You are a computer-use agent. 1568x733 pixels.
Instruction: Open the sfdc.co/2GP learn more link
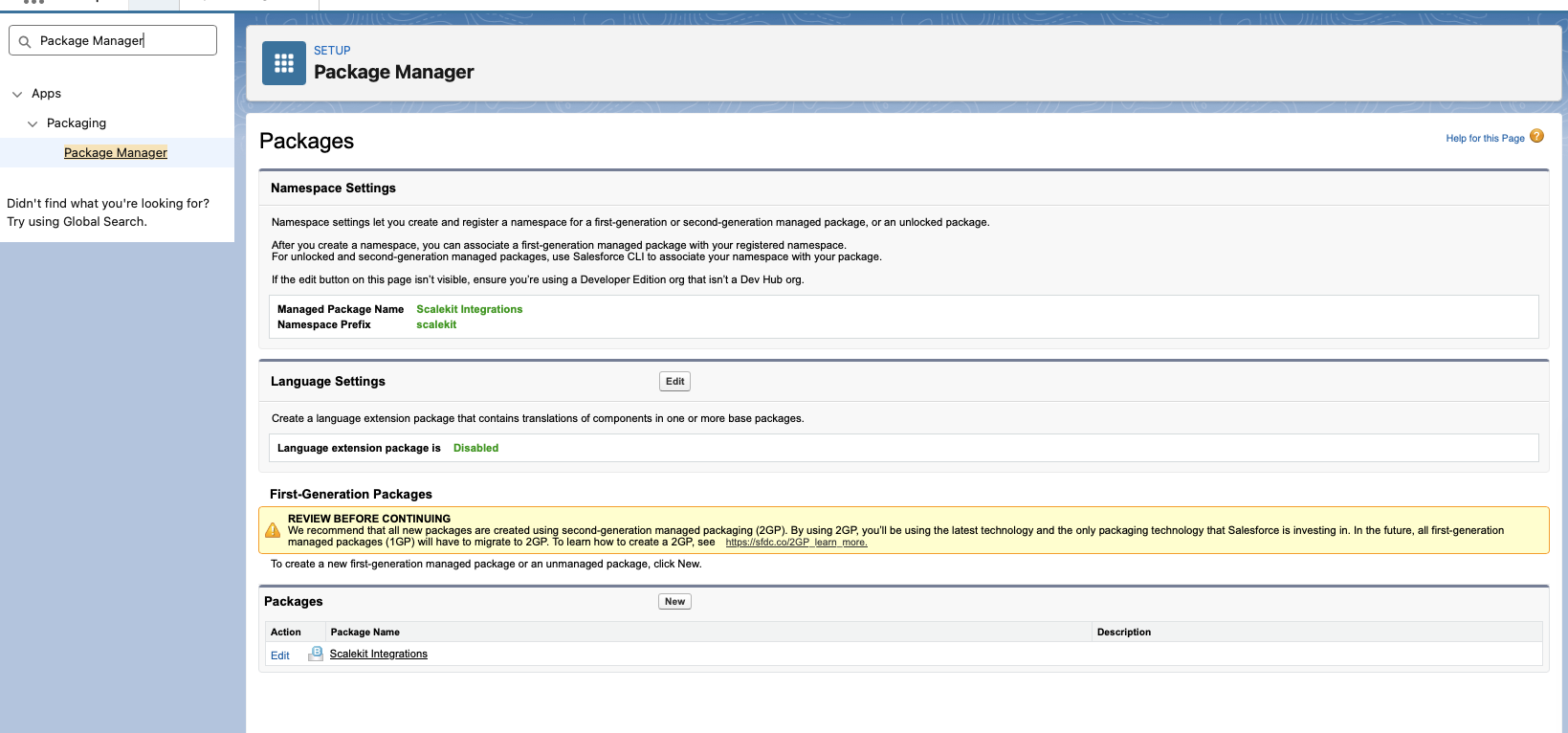pyautogui.click(x=796, y=543)
